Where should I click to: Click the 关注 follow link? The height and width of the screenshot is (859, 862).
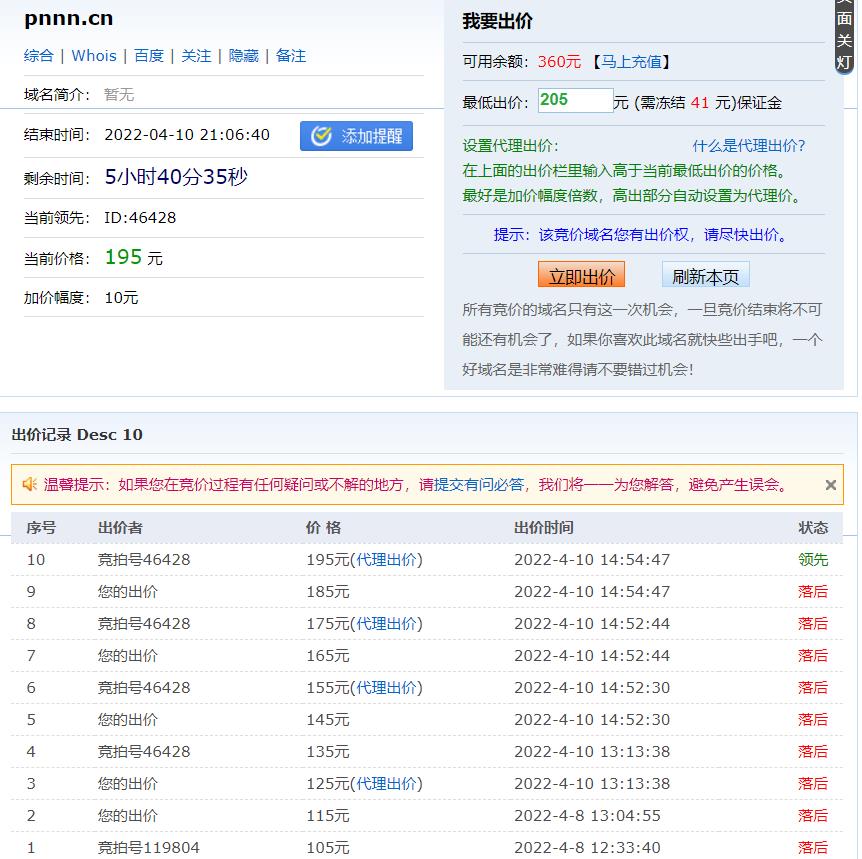point(196,56)
